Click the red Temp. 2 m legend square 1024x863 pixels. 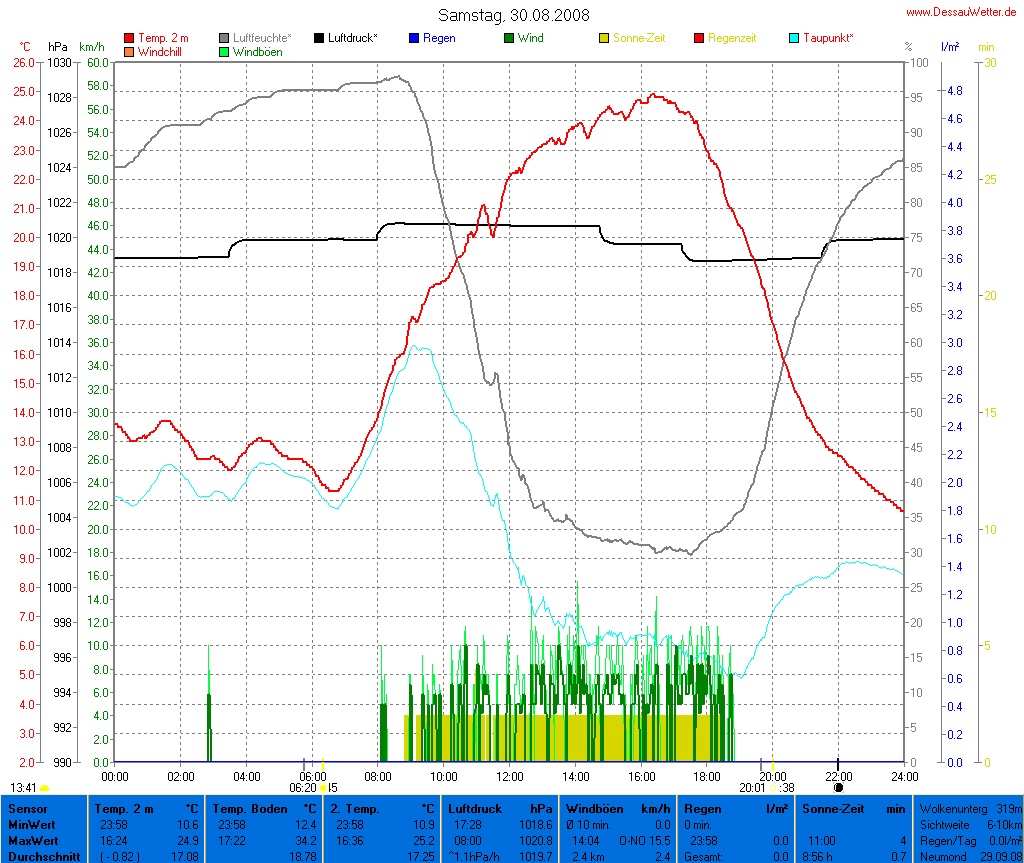129,38
